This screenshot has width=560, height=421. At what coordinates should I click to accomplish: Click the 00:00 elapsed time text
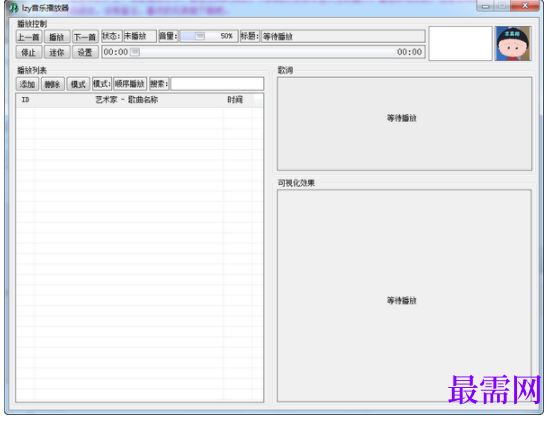(116, 52)
